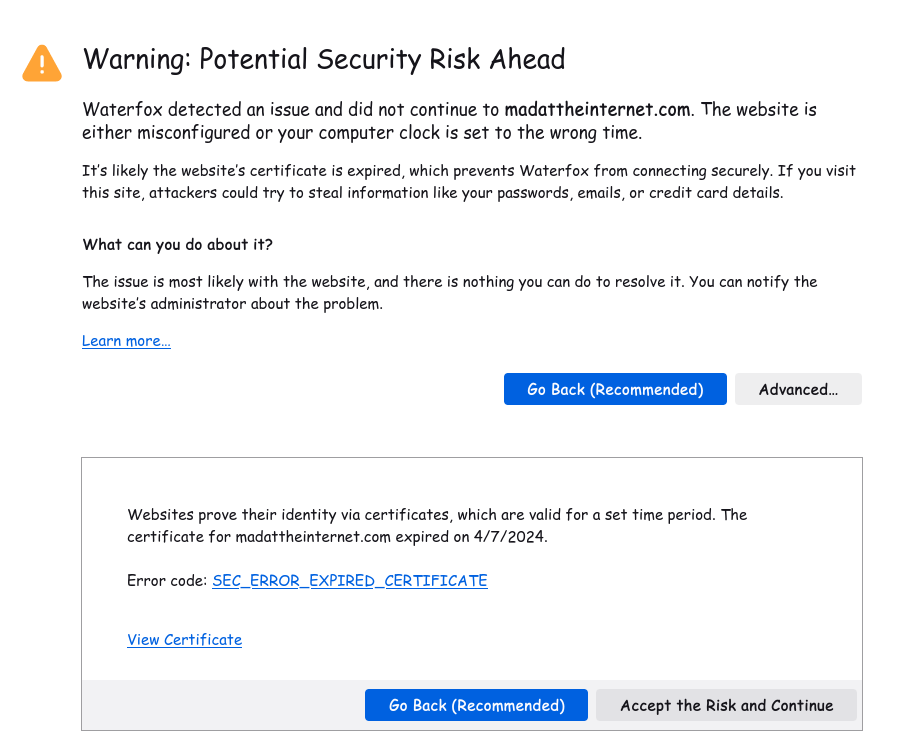Click the orange warning triangle icon

(x=42, y=63)
